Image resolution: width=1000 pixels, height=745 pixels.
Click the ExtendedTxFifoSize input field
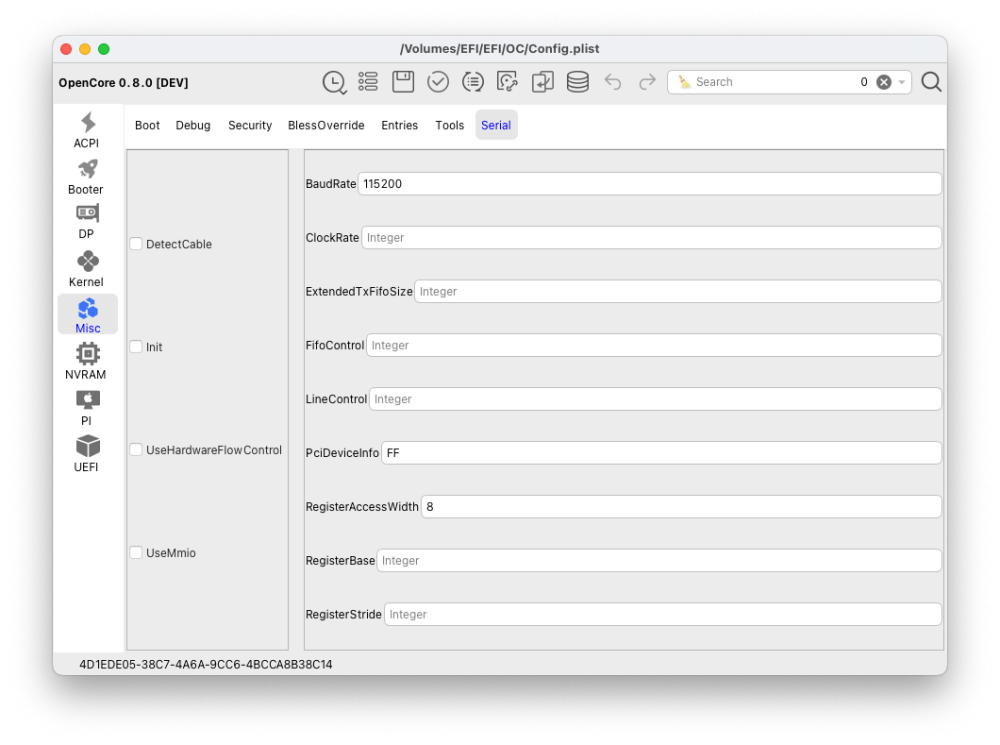pos(677,291)
